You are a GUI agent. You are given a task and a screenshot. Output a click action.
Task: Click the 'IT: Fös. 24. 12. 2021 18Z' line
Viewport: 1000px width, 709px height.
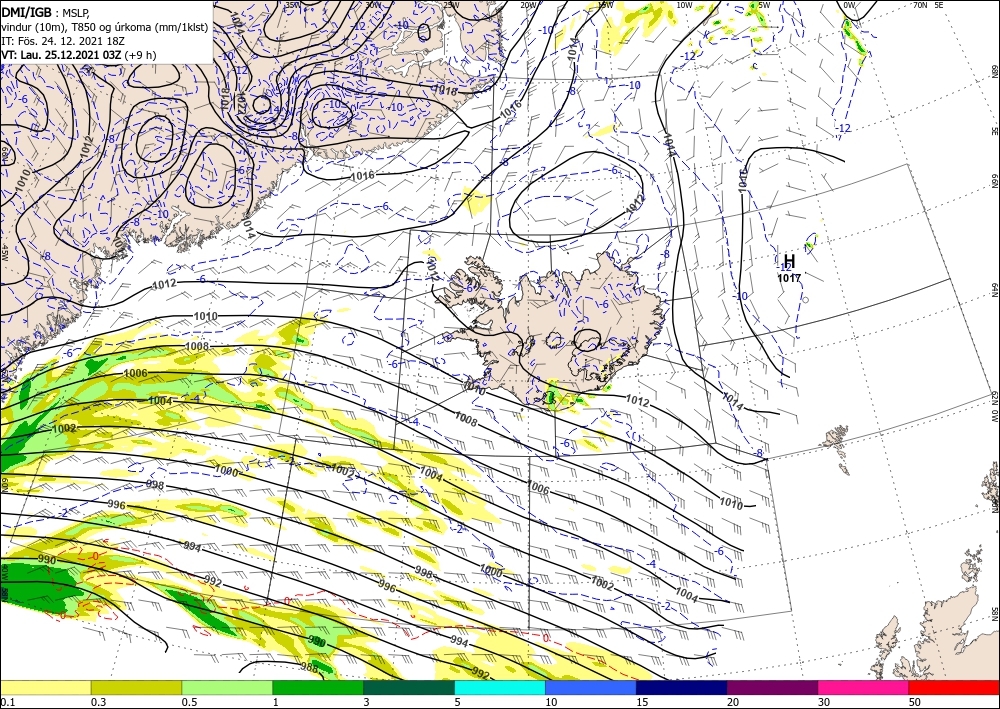tap(62, 41)
